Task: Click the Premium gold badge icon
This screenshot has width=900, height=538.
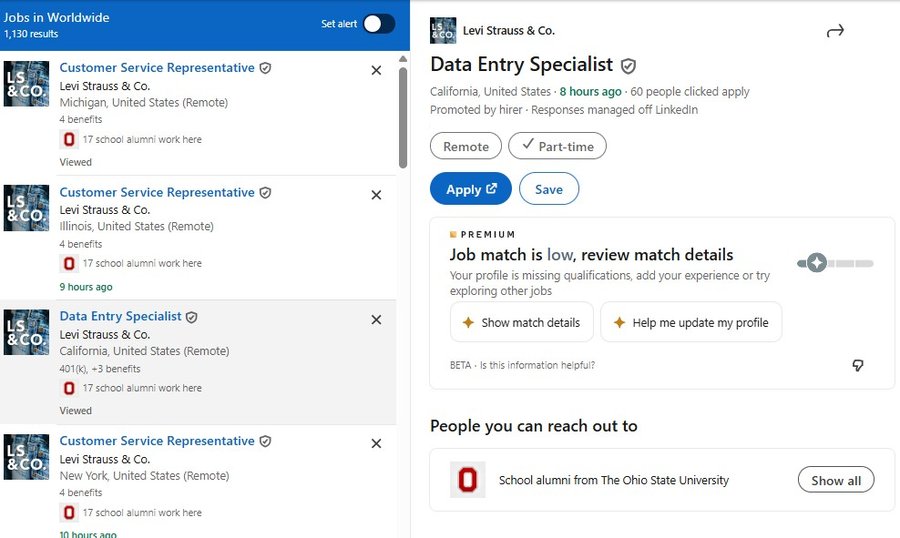Action: tap(453, 234)
